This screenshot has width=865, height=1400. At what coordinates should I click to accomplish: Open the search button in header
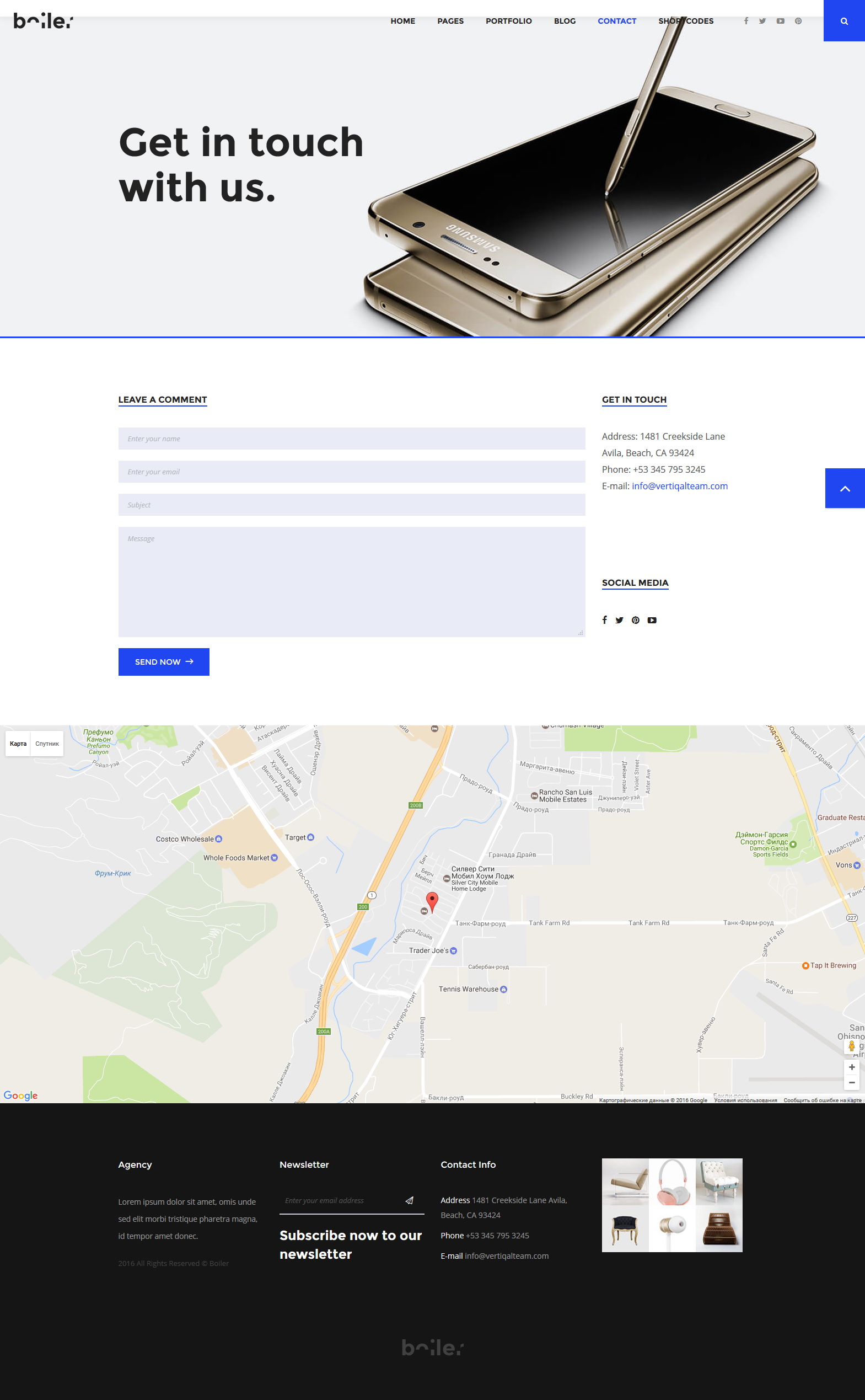pyautogui.click(x=844, y=20)
